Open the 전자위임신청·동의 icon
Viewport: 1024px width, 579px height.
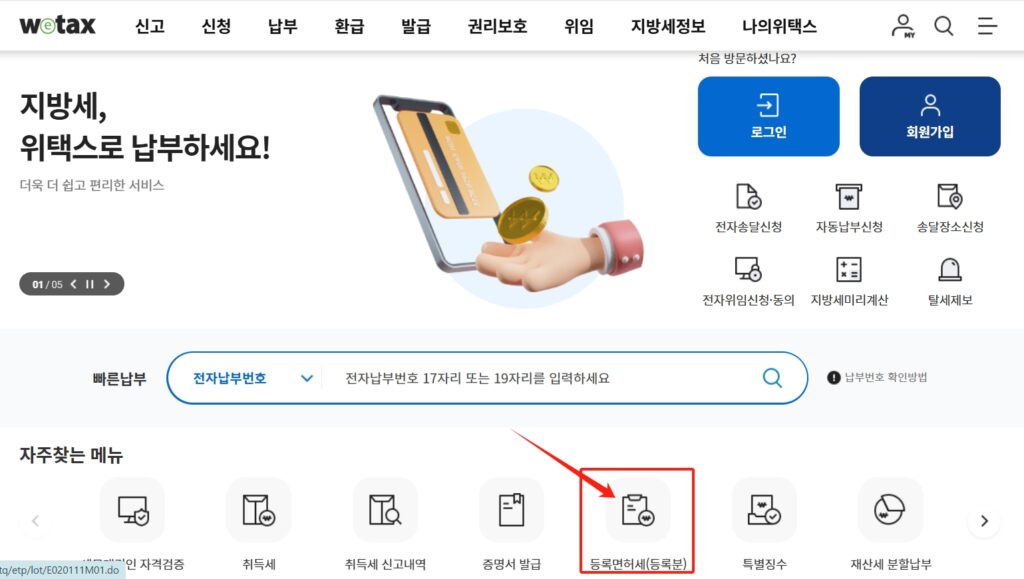[748, 269]
